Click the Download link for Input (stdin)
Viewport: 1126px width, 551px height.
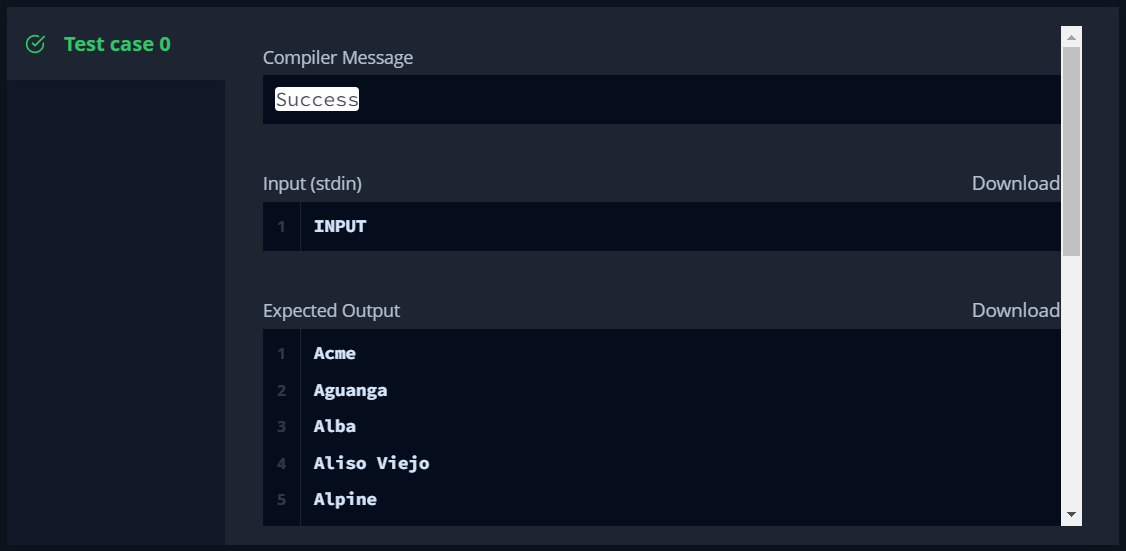tap(1015, 183)
